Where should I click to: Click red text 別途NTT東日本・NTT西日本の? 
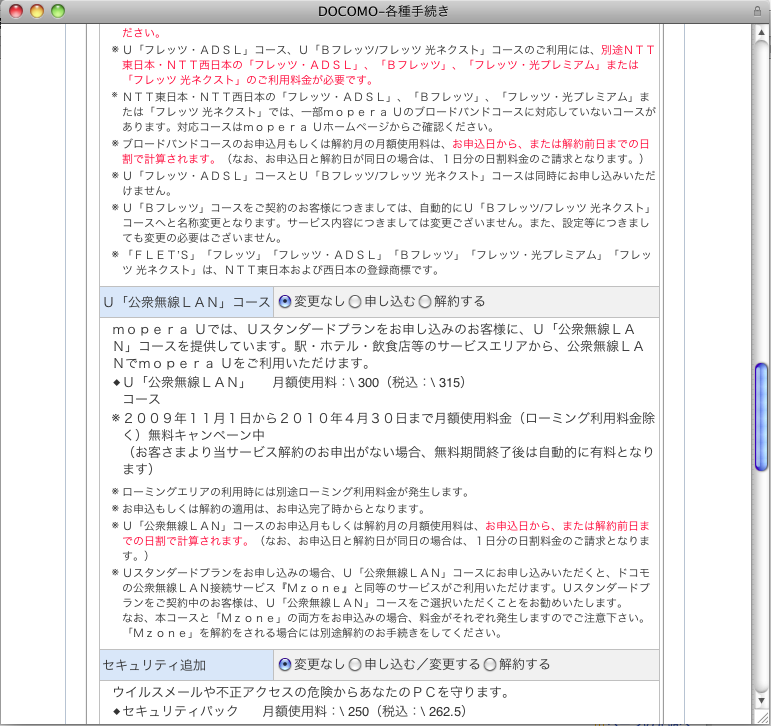388,58
